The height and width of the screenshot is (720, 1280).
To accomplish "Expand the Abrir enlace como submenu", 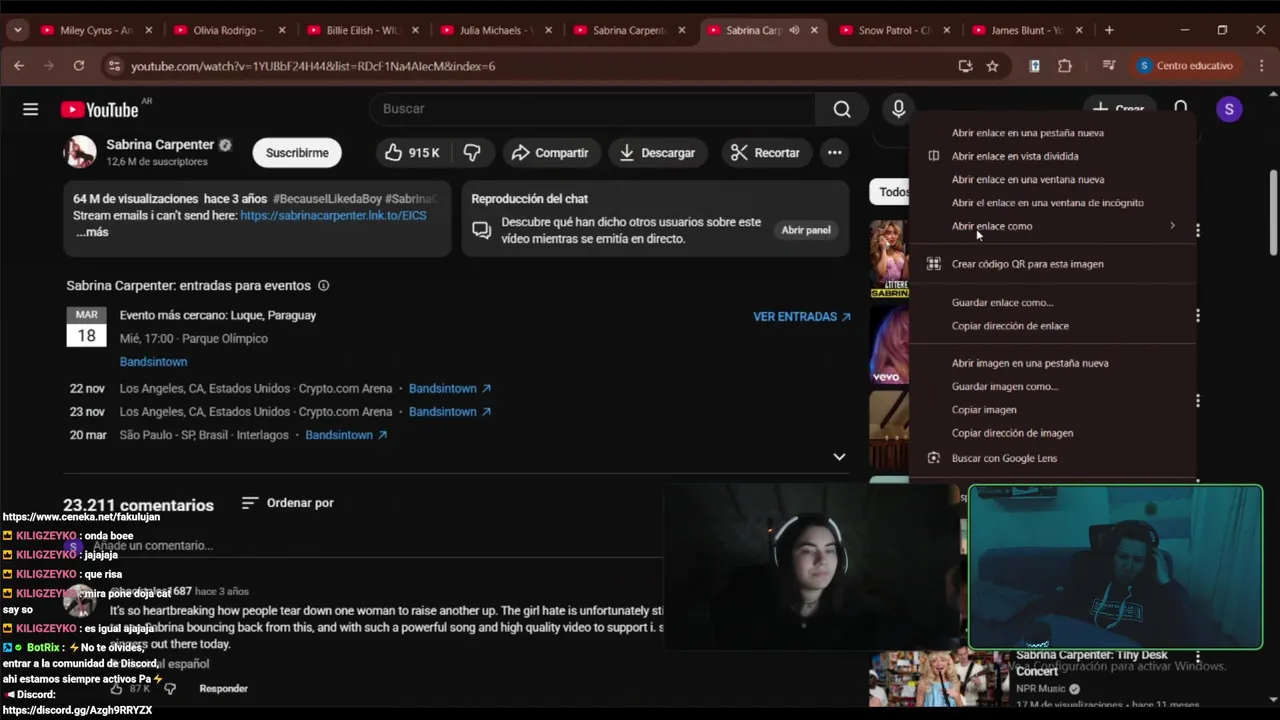I will point(1052,226).
